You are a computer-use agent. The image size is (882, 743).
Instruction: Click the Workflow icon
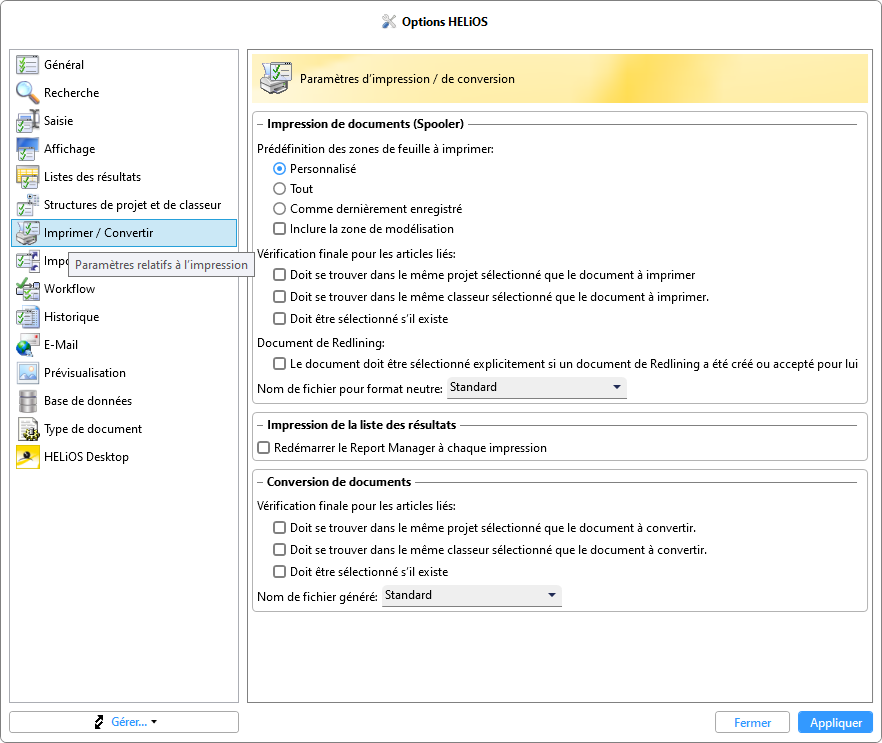(27, 289)
